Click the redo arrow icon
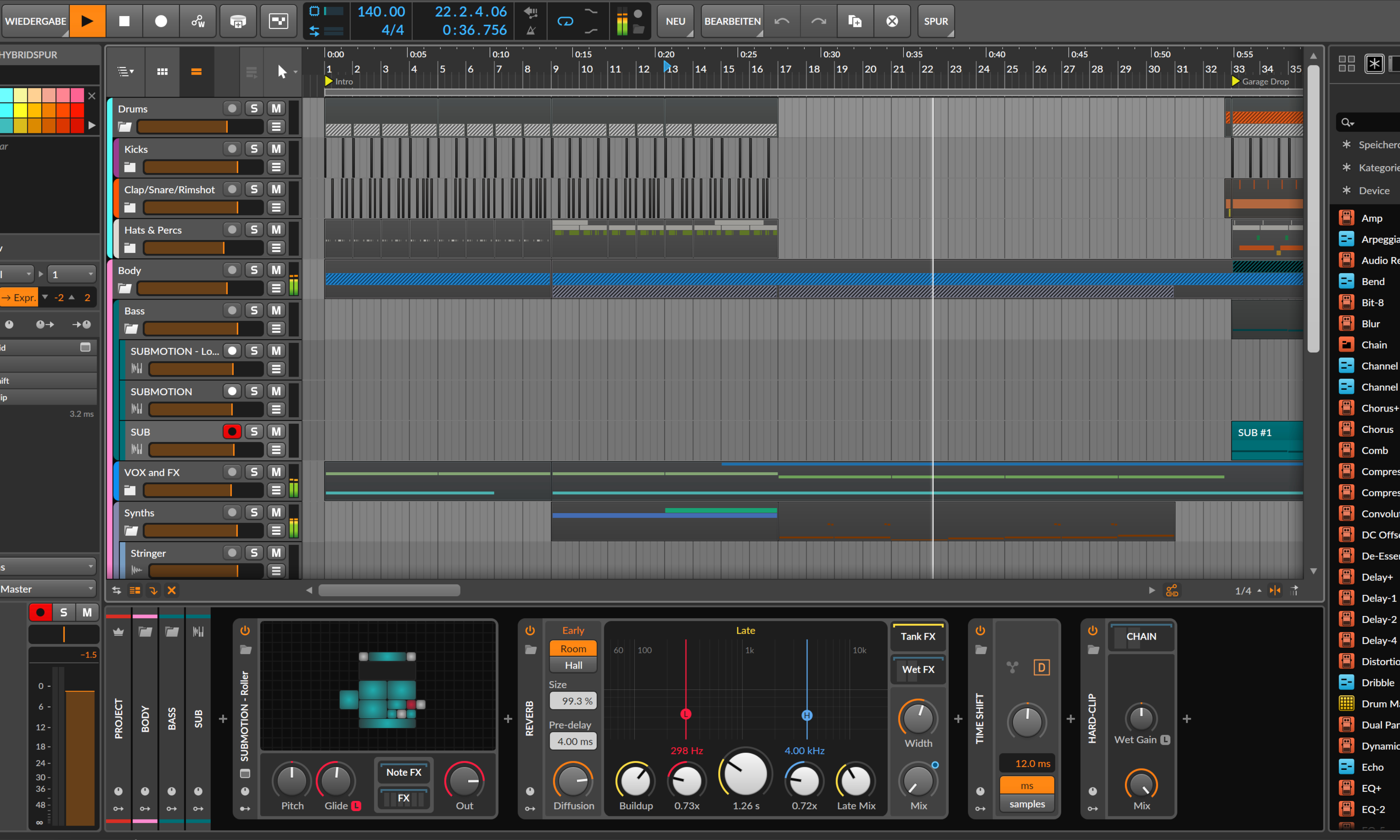The height and width of the screenshot is (840, 1400). (x=818, y=21)
